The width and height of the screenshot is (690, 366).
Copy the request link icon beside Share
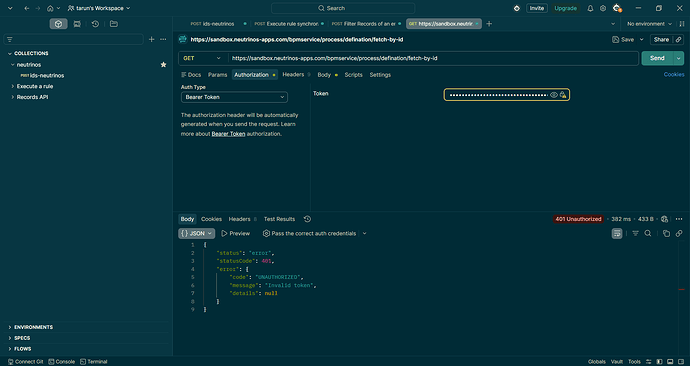tap(679, 40)
